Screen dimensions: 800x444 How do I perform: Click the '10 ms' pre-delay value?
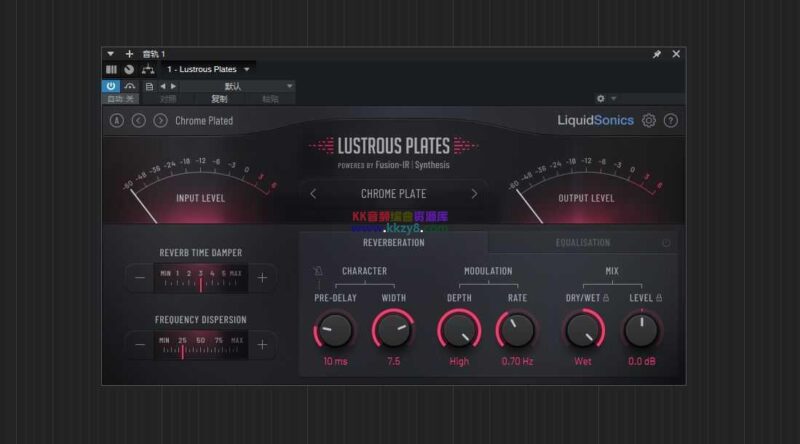(x=335, y=361)
